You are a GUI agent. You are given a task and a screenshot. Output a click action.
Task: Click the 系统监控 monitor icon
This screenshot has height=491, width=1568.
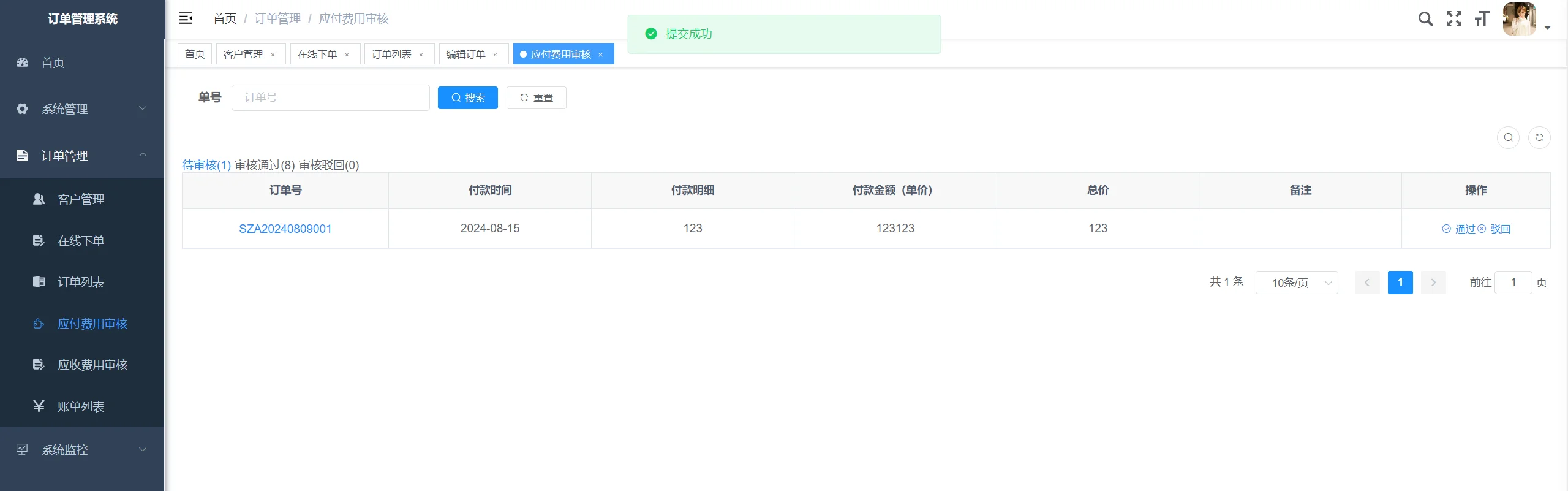(x=23, y=449)
